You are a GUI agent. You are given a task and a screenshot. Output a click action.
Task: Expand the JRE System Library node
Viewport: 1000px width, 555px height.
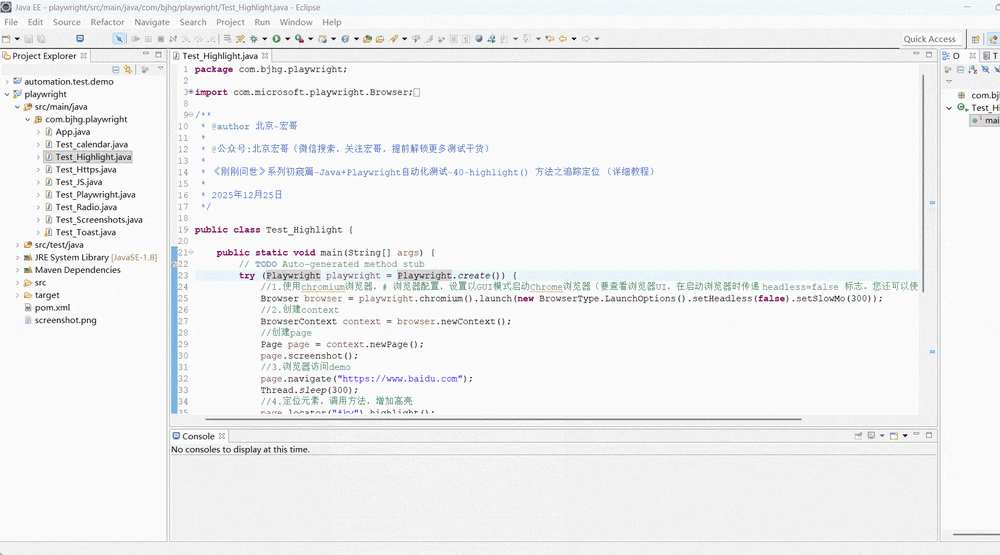(17, 257)
